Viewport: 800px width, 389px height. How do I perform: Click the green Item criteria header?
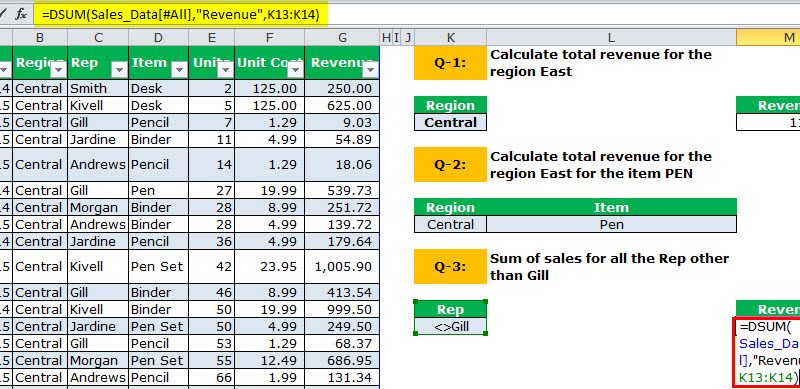[x=611, y=207]
